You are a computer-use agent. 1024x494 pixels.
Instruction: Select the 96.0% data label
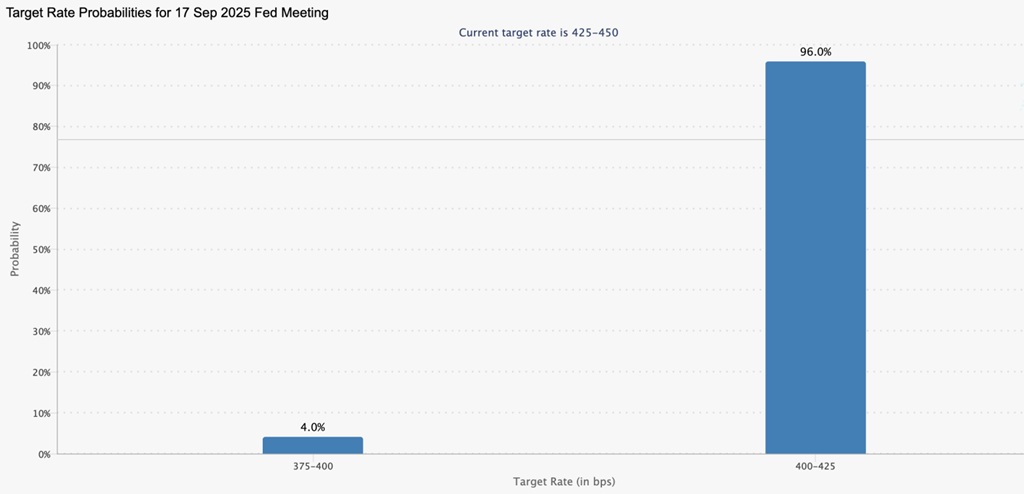pos(815,52)
